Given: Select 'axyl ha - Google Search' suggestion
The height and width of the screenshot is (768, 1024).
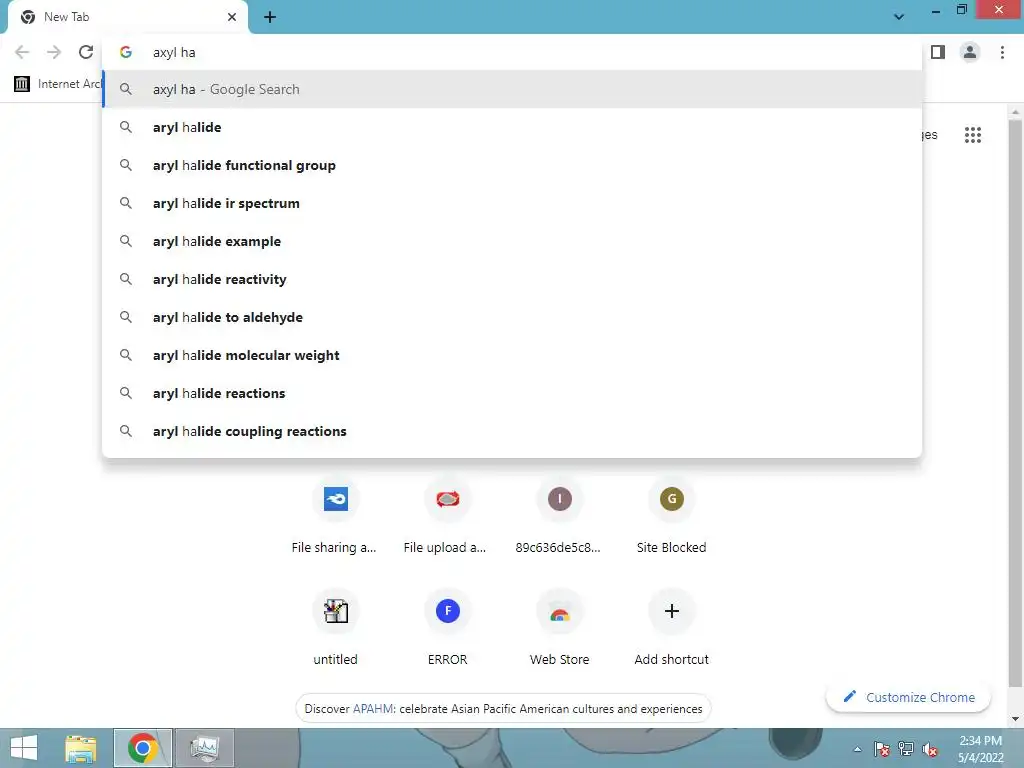Looking at the screenshot, I should click(512, 89).
